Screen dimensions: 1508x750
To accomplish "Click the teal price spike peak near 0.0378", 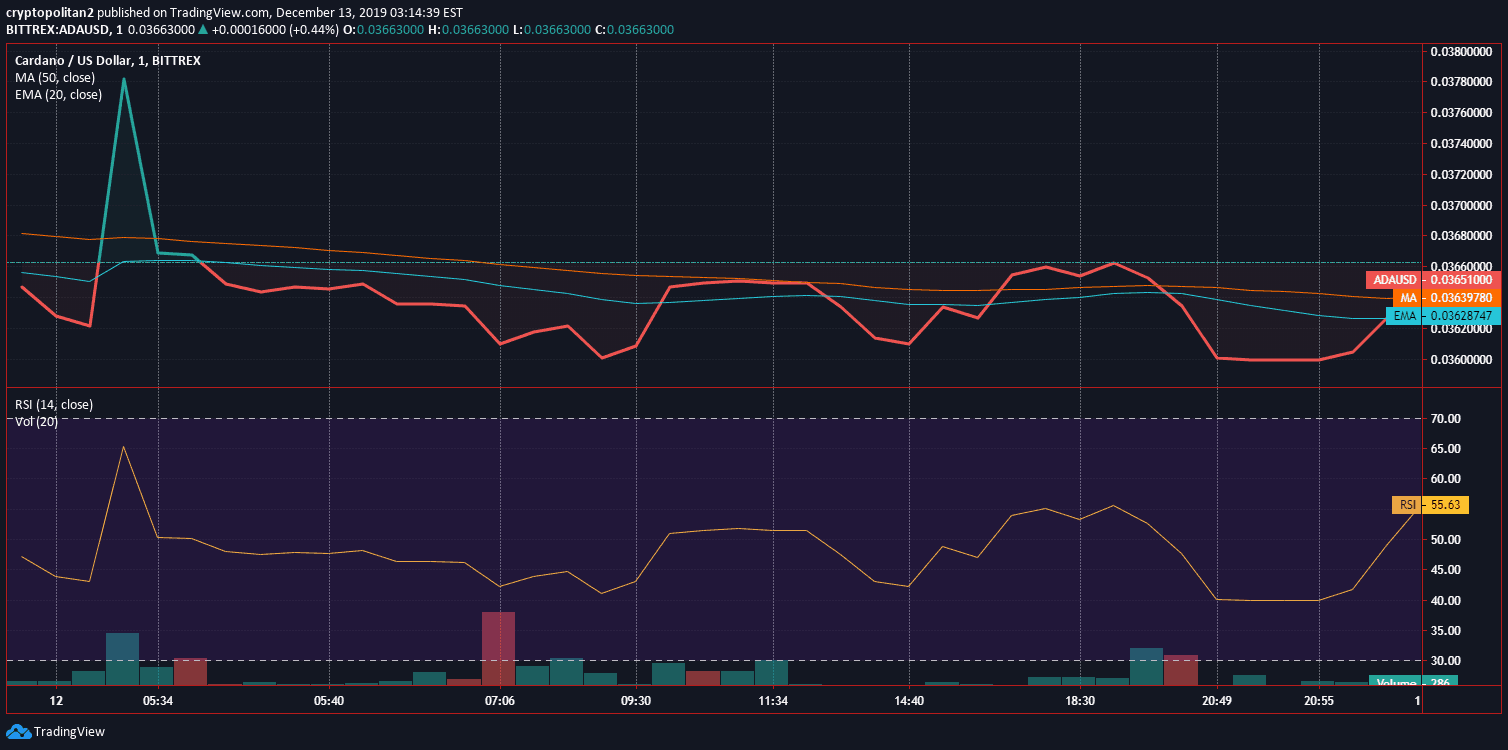I will pos(124,79).
